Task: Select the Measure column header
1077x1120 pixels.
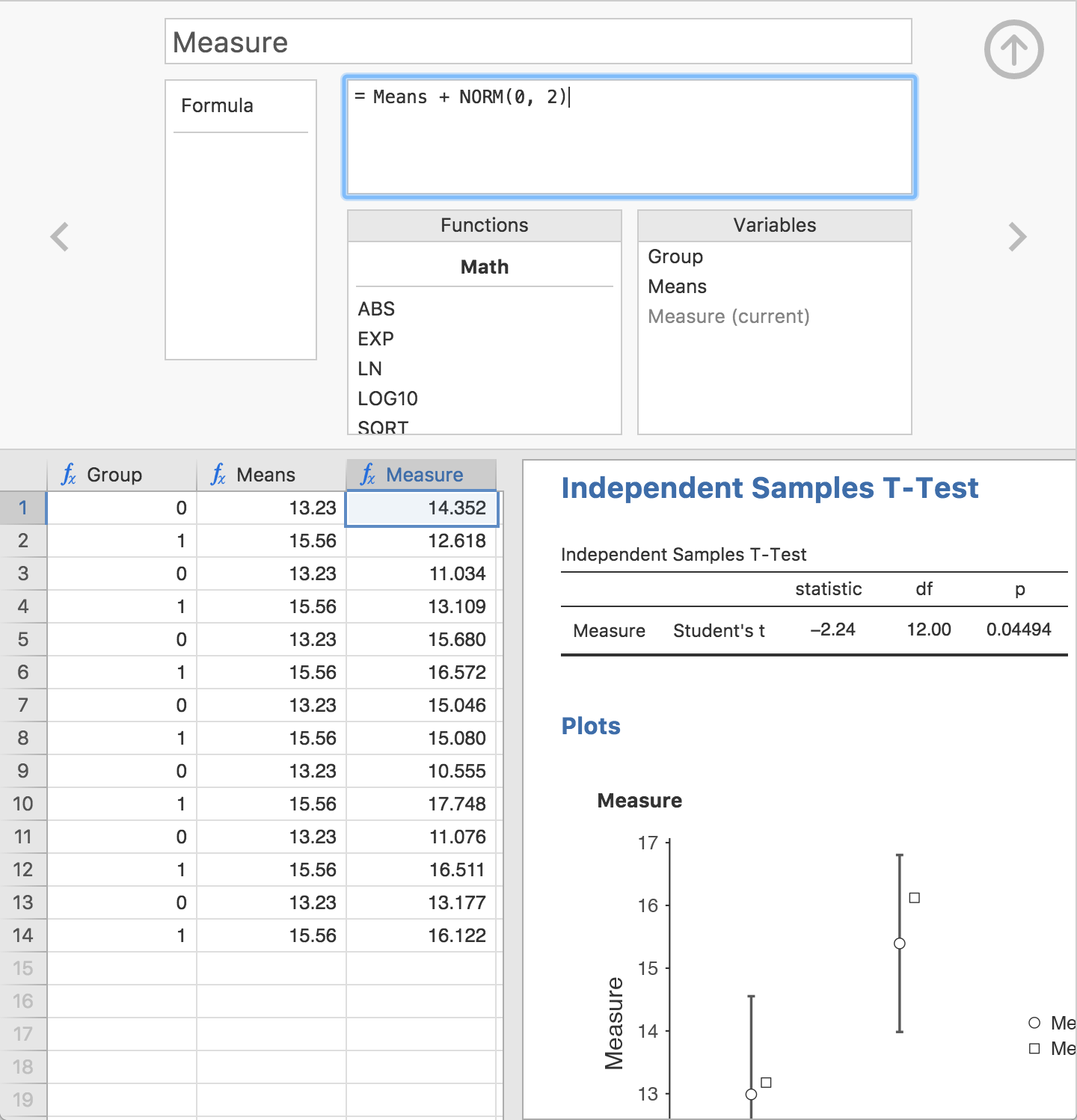Action: click(x=421, y=475)
